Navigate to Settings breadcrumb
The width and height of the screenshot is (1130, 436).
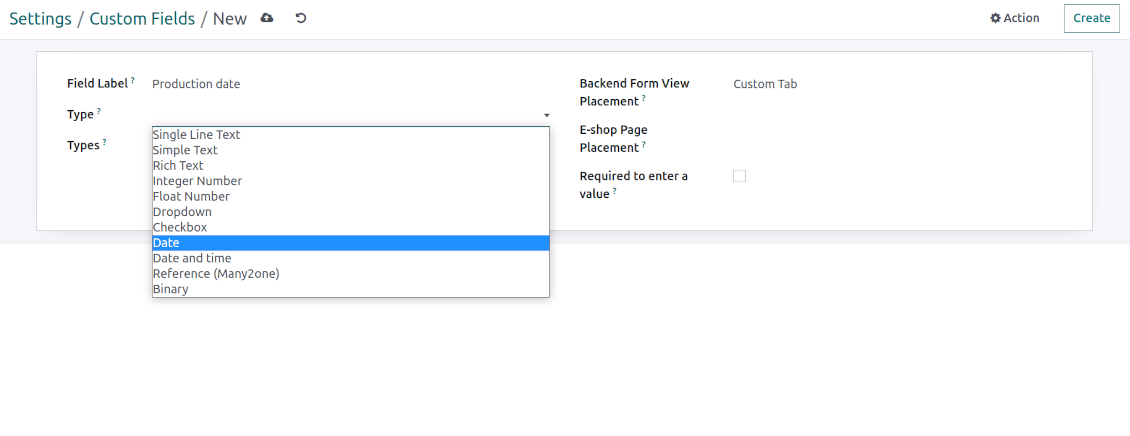(x=40, y=18)
